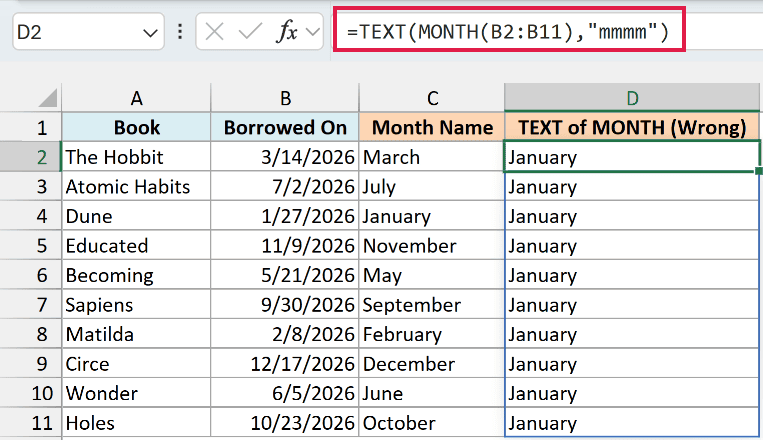Select cell containing Matilda

pos(136,334)
